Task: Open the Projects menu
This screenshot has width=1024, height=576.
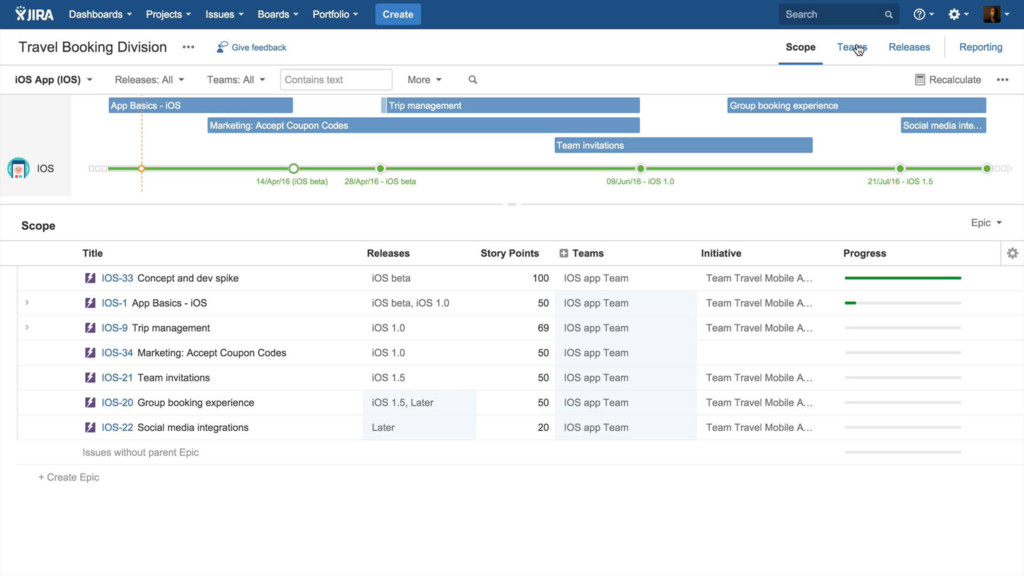Action: coord(168,14)
